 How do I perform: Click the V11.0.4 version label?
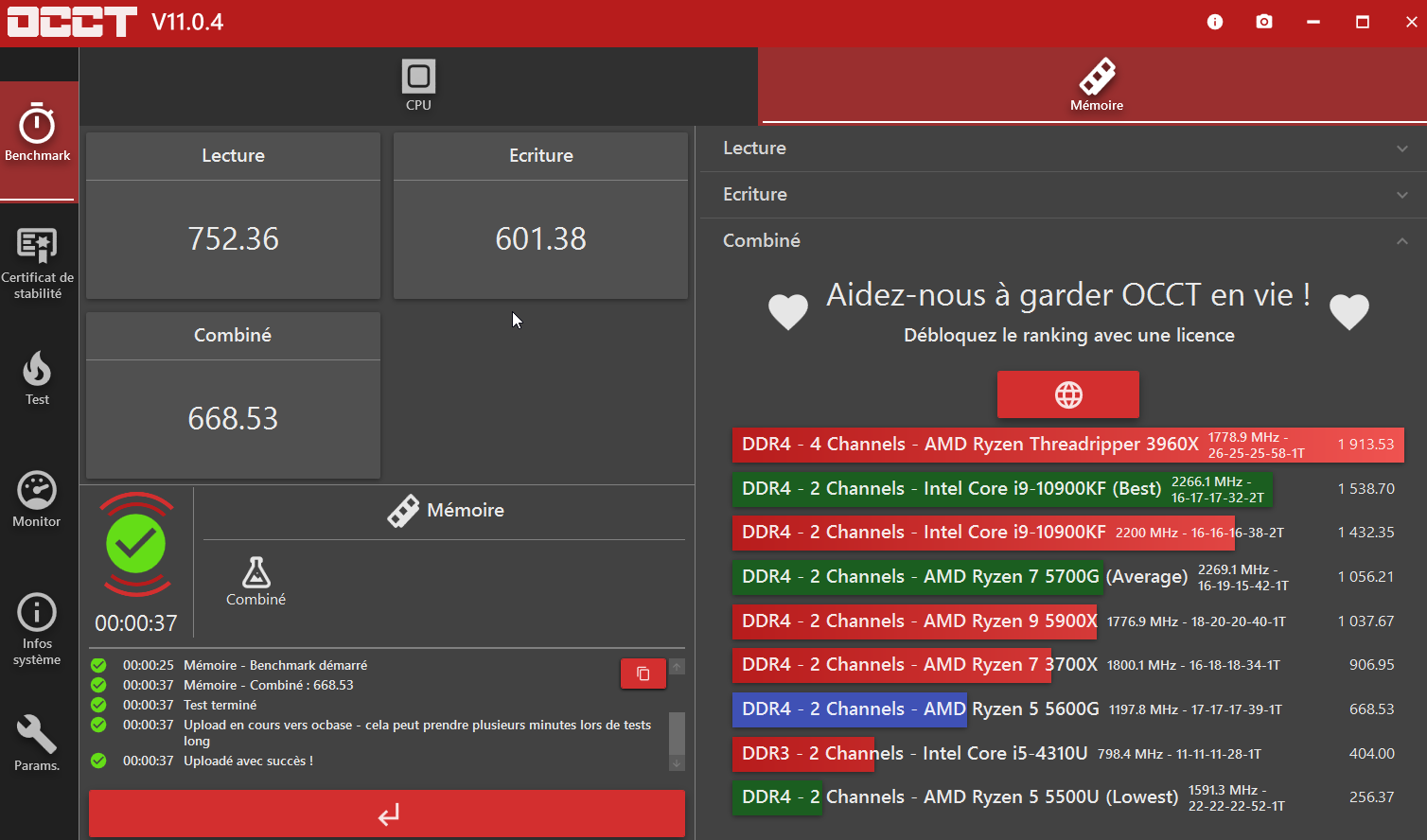187,22
